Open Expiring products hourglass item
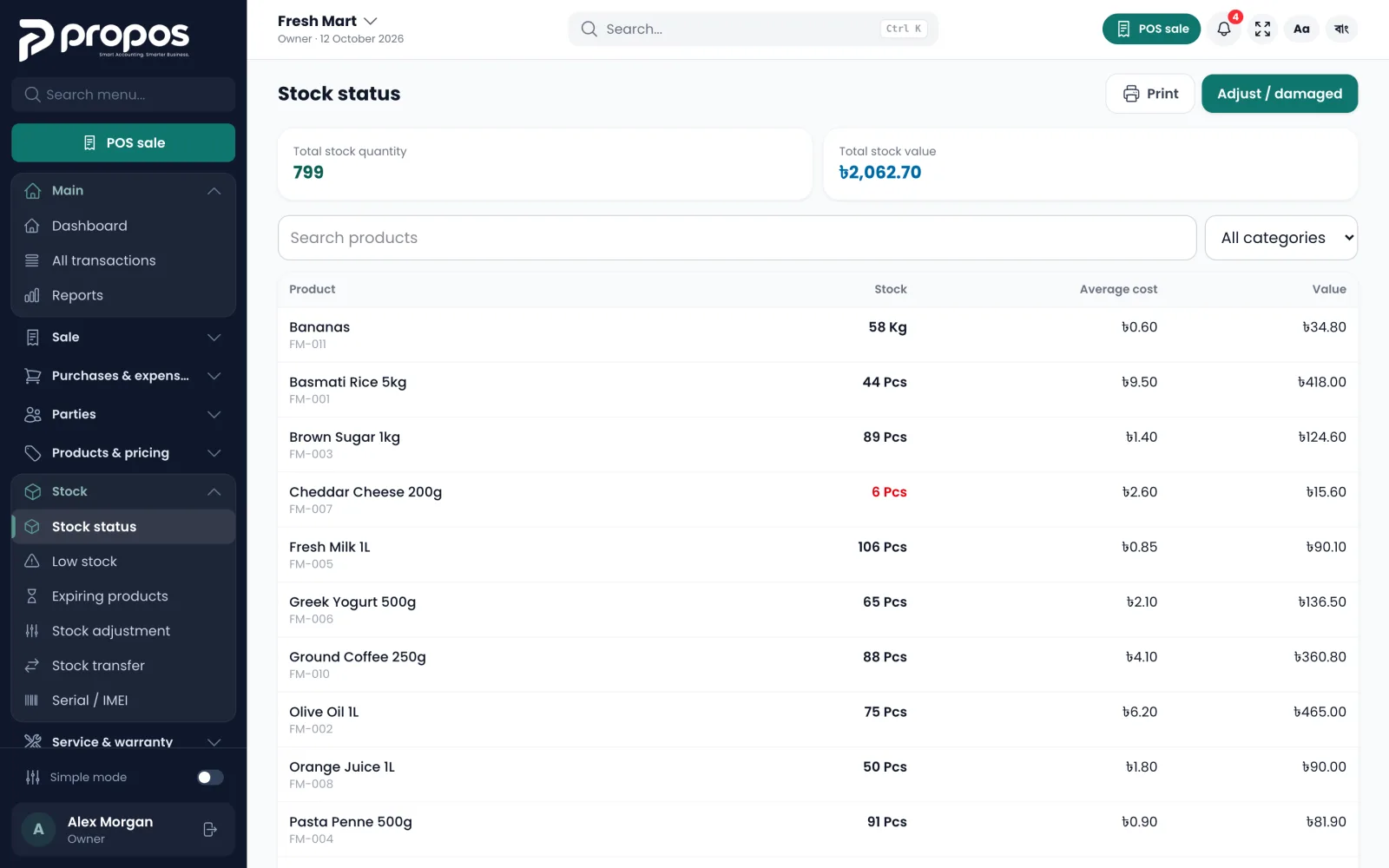 tap(123, 596)
